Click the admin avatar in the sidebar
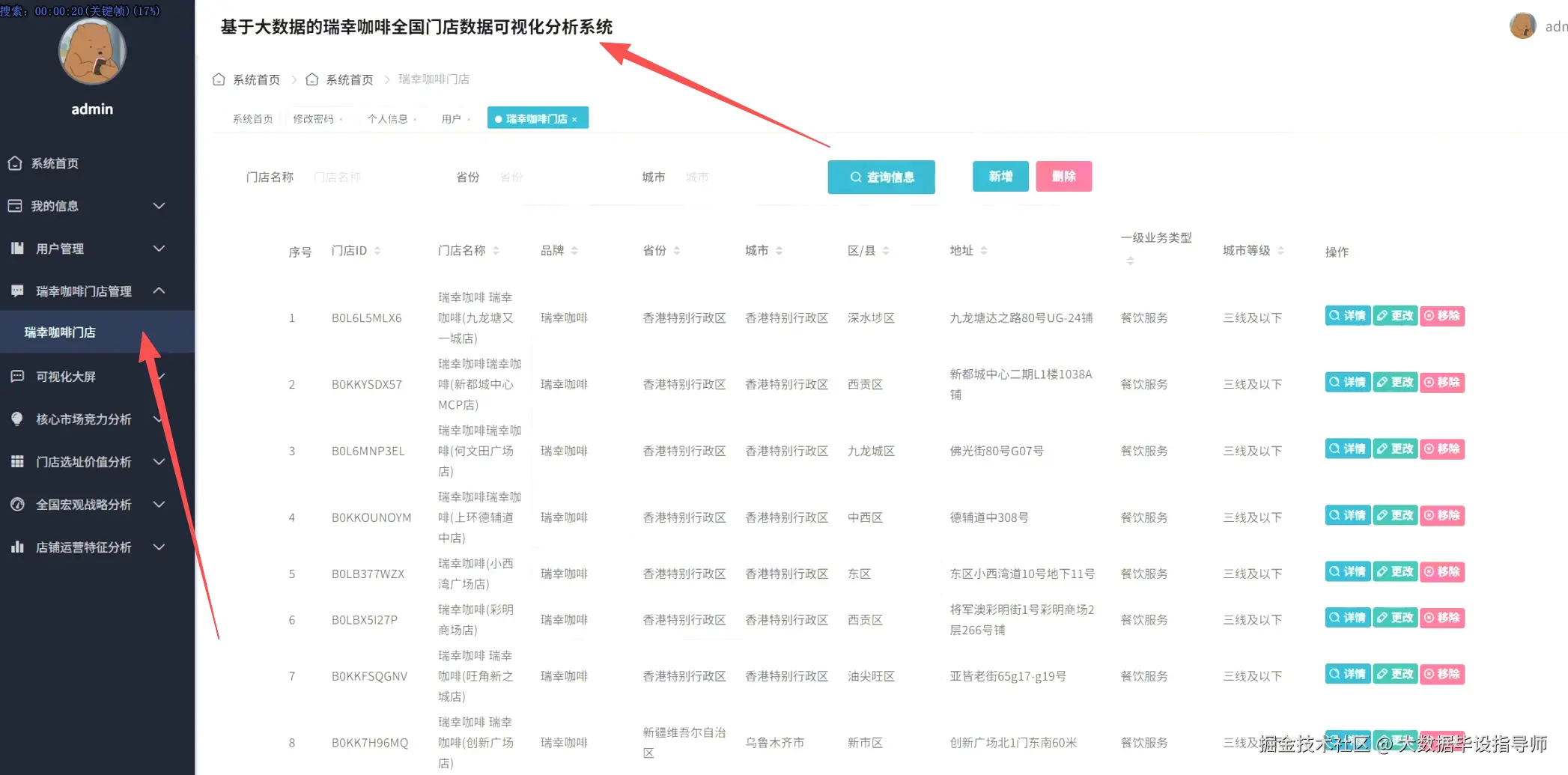The width and height of the screenshot is (1568, 775). (x=92, y=51)
